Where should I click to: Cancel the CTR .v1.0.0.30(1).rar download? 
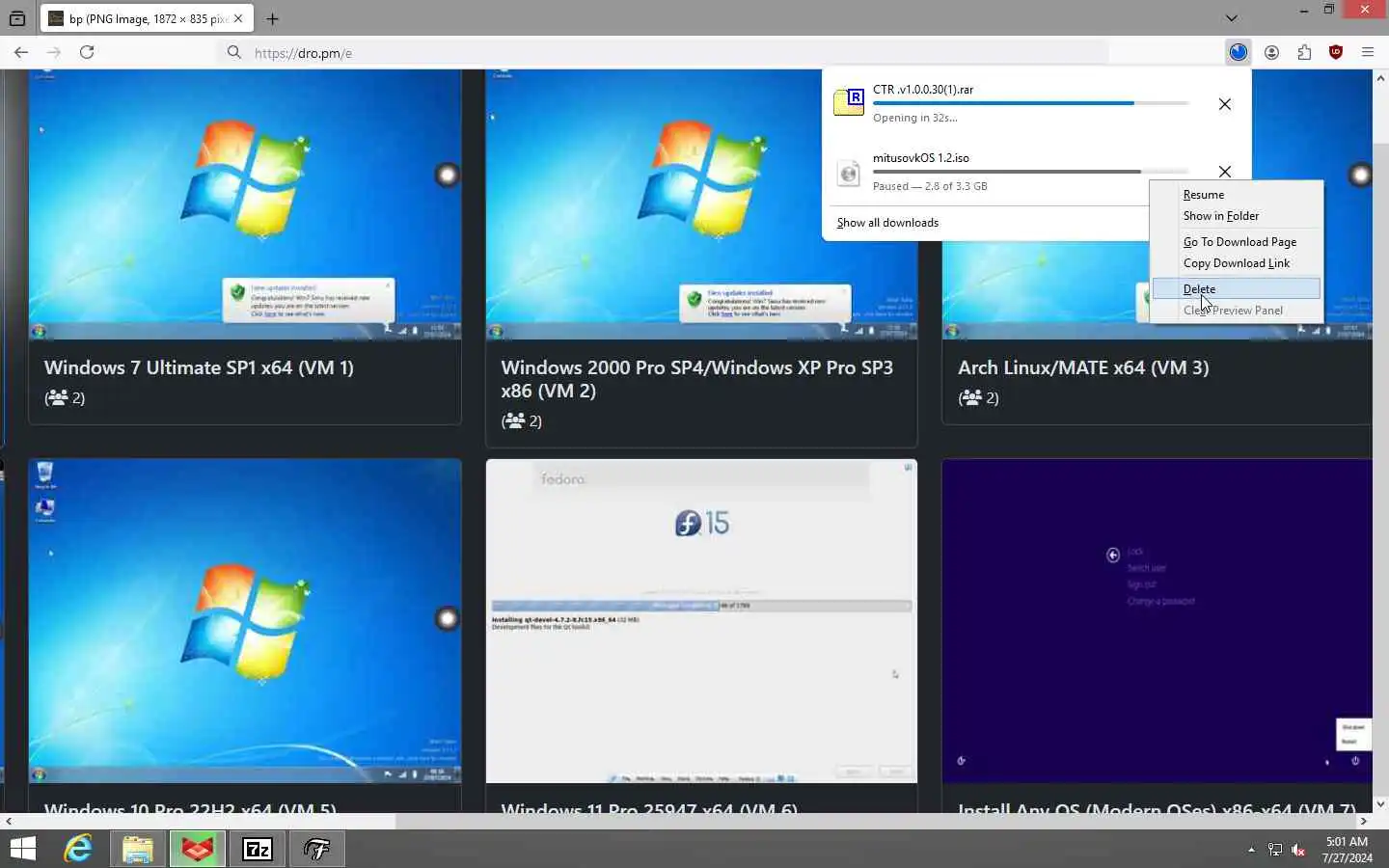coord(1225,104)
